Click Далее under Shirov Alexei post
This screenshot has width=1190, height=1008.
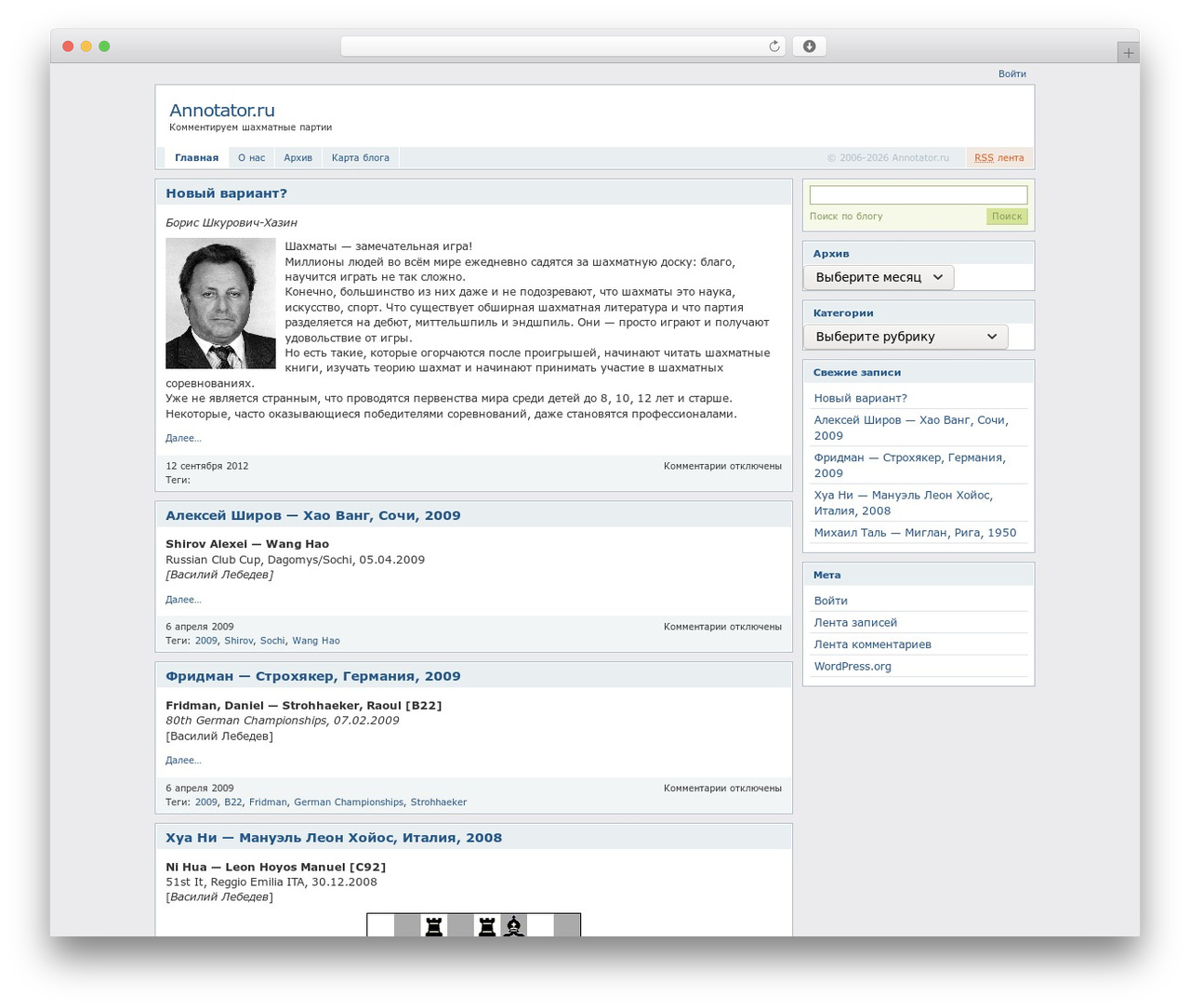click(x=183, y=600)
